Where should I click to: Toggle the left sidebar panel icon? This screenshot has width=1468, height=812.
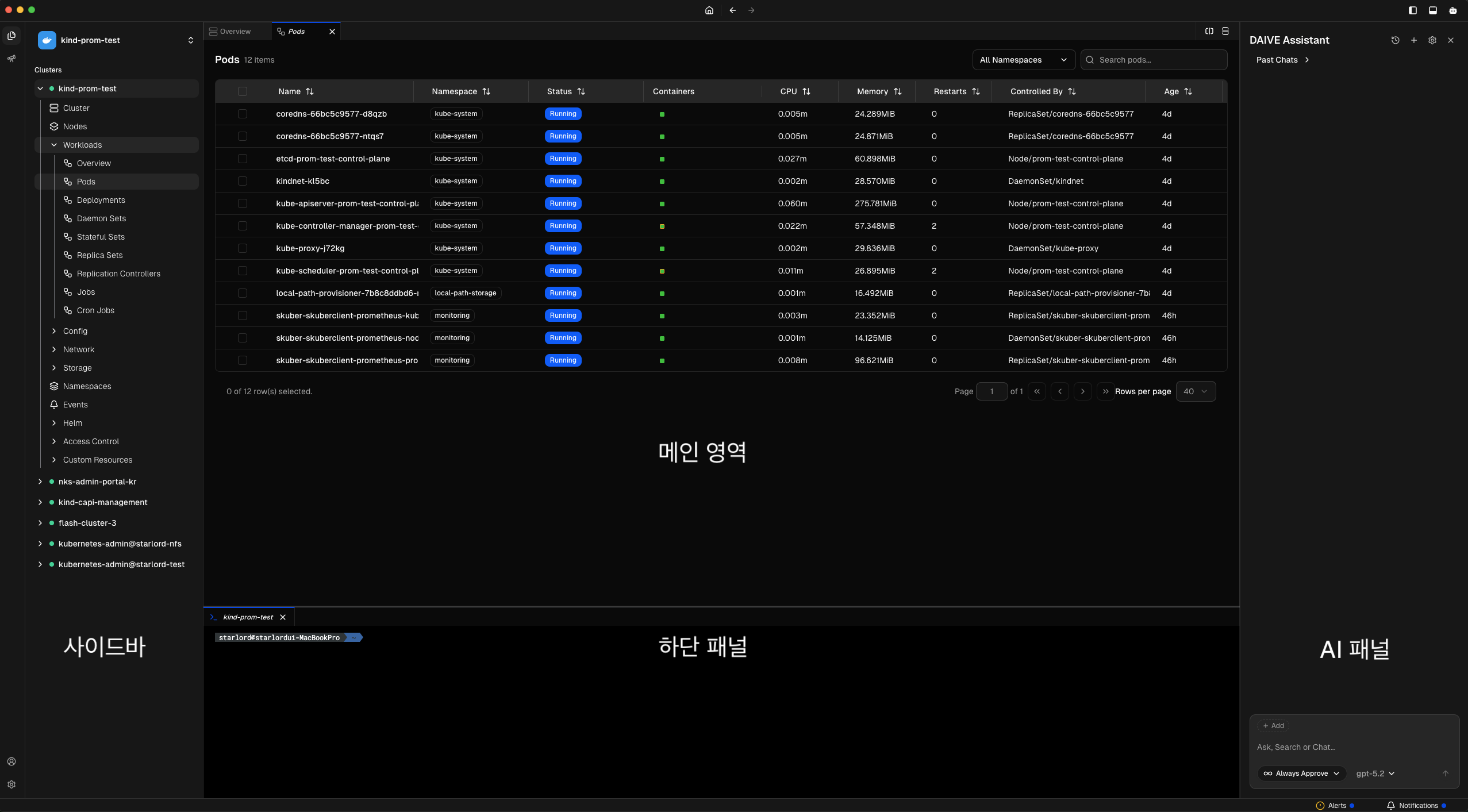pos(1411,10)
